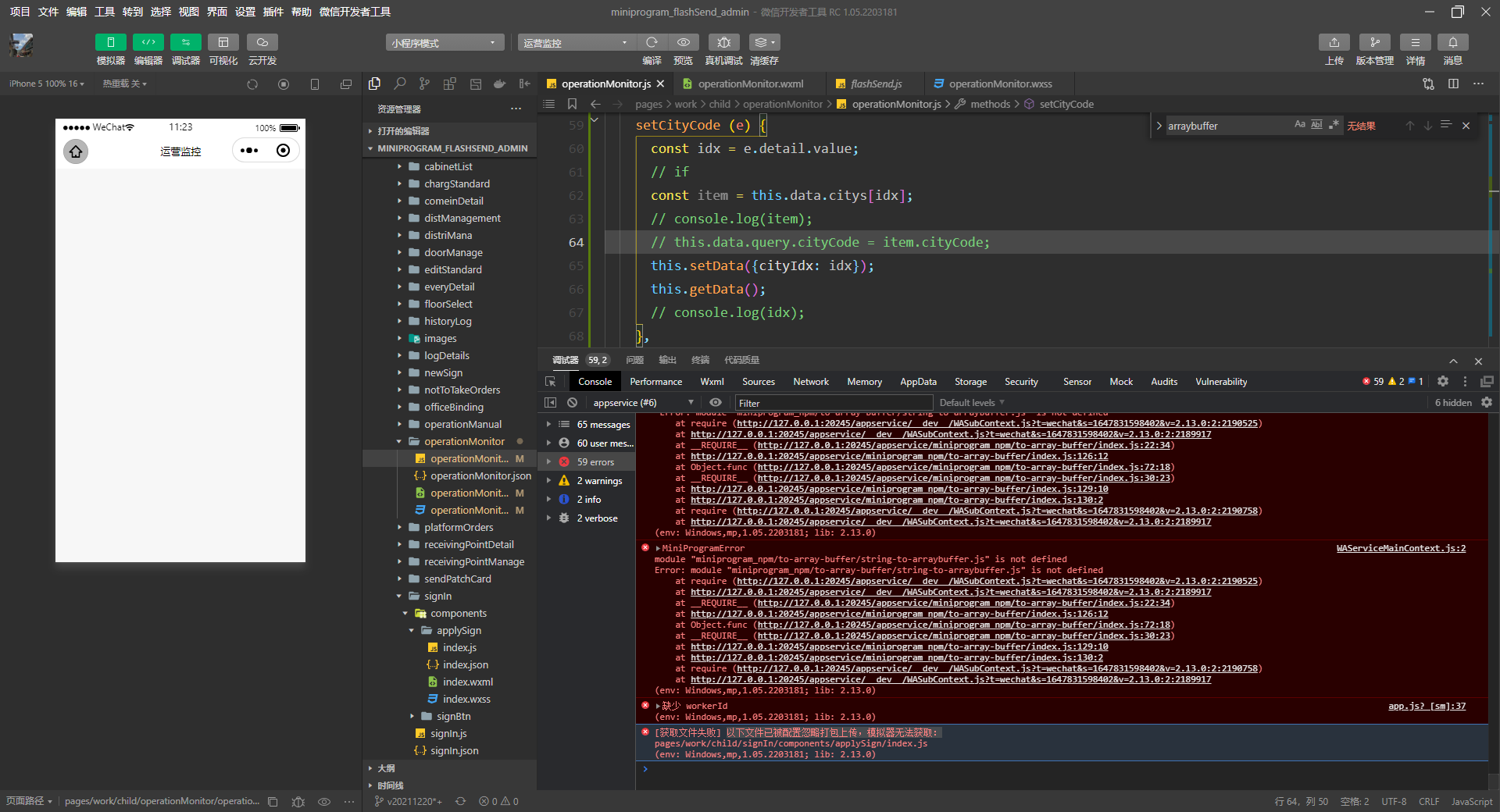This screenshot has height=812, width=1500.
Task: Jump to next find match arrow
Action: [x=1428, y=126]
